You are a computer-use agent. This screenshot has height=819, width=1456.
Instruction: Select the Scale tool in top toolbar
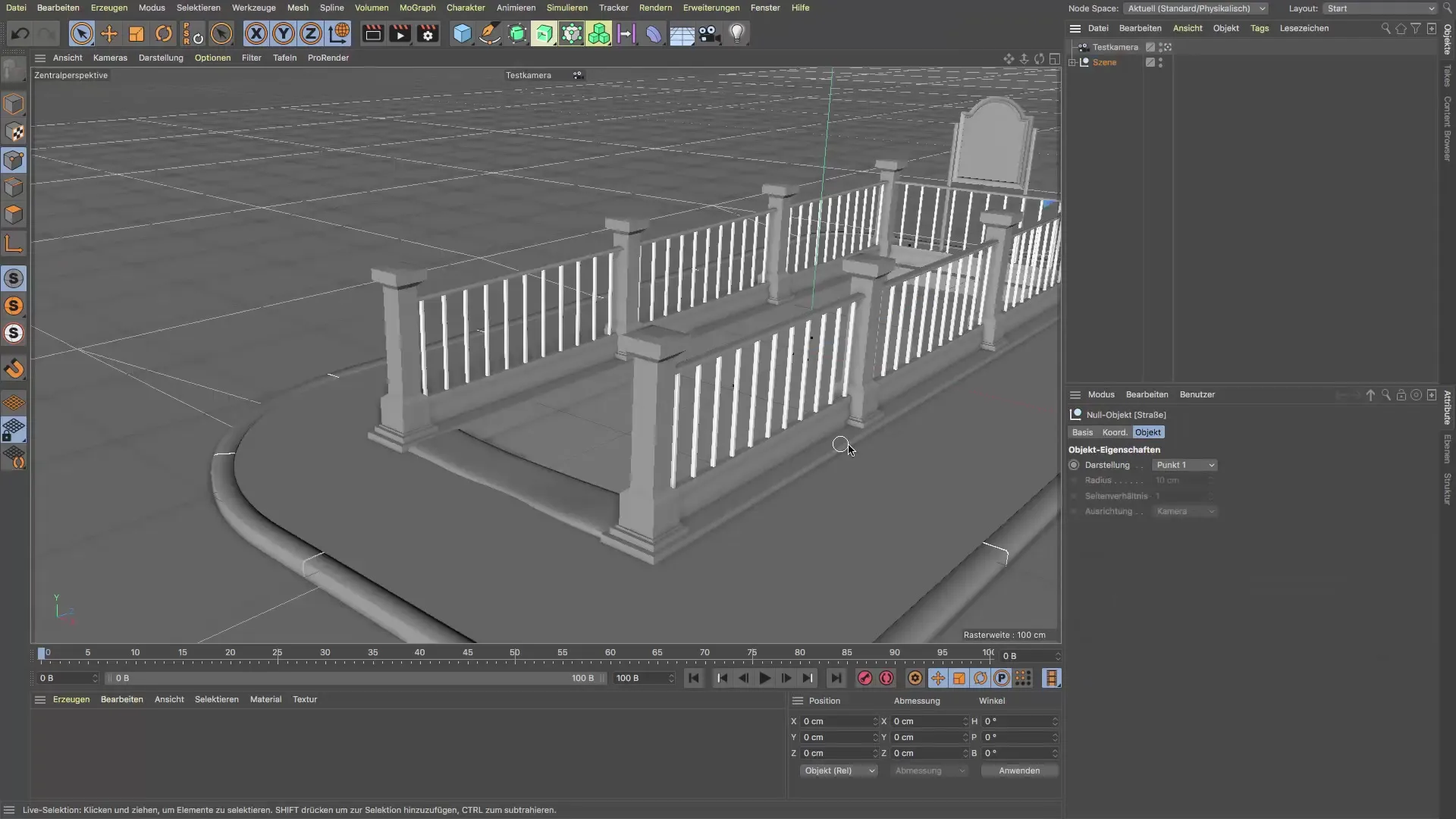[136, 33]
